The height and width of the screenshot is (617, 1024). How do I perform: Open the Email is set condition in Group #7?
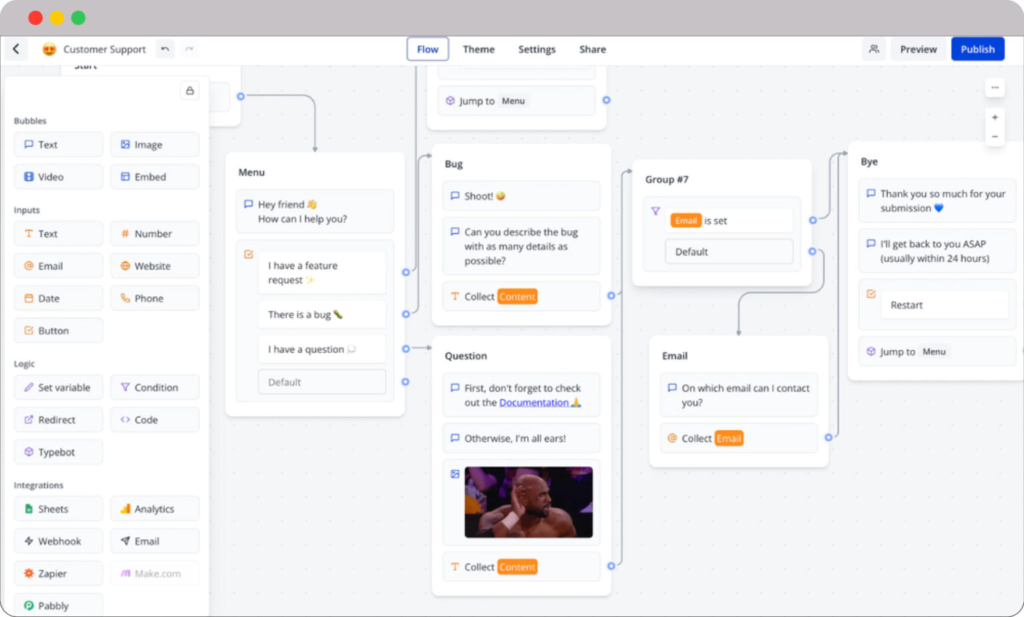(x=729, y=218)
